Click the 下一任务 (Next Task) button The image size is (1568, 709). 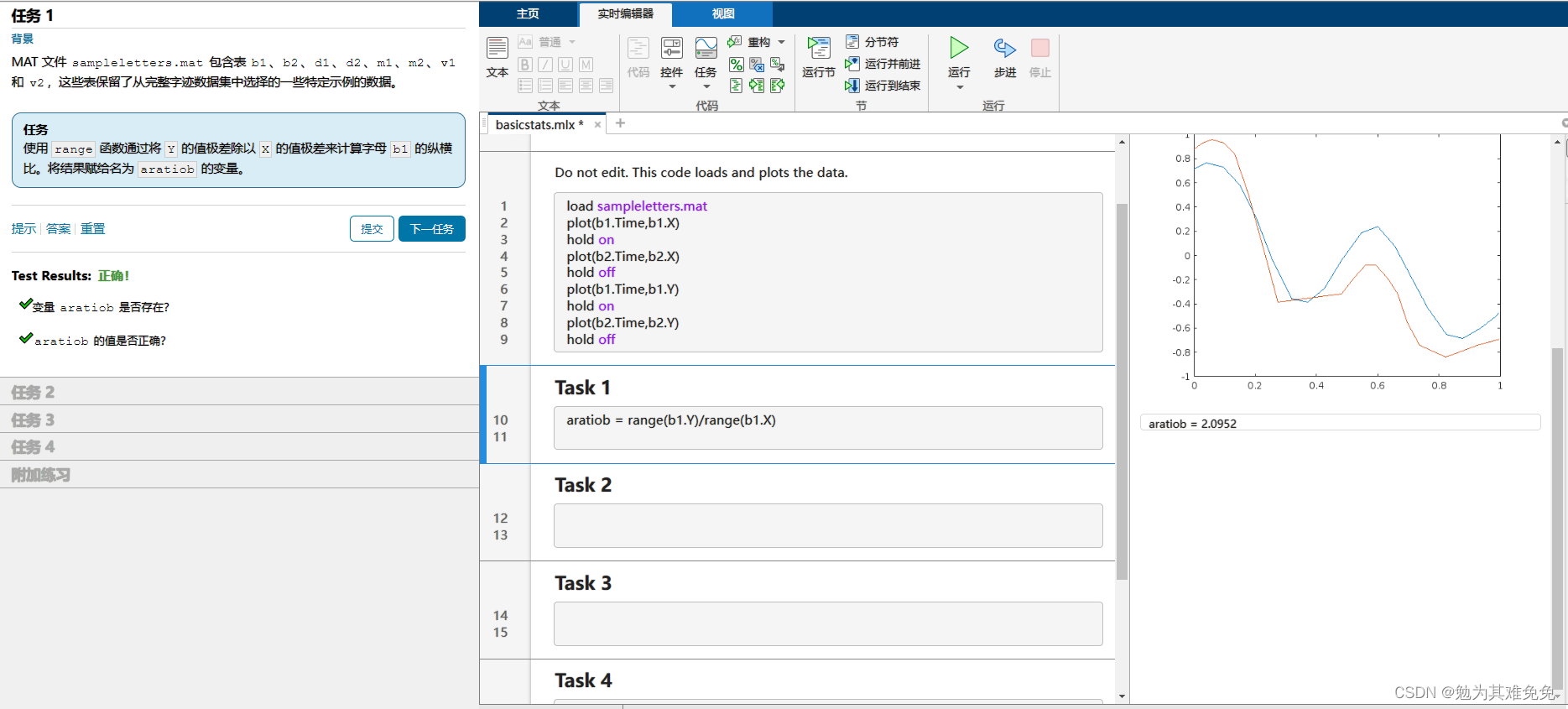point(432,229)
